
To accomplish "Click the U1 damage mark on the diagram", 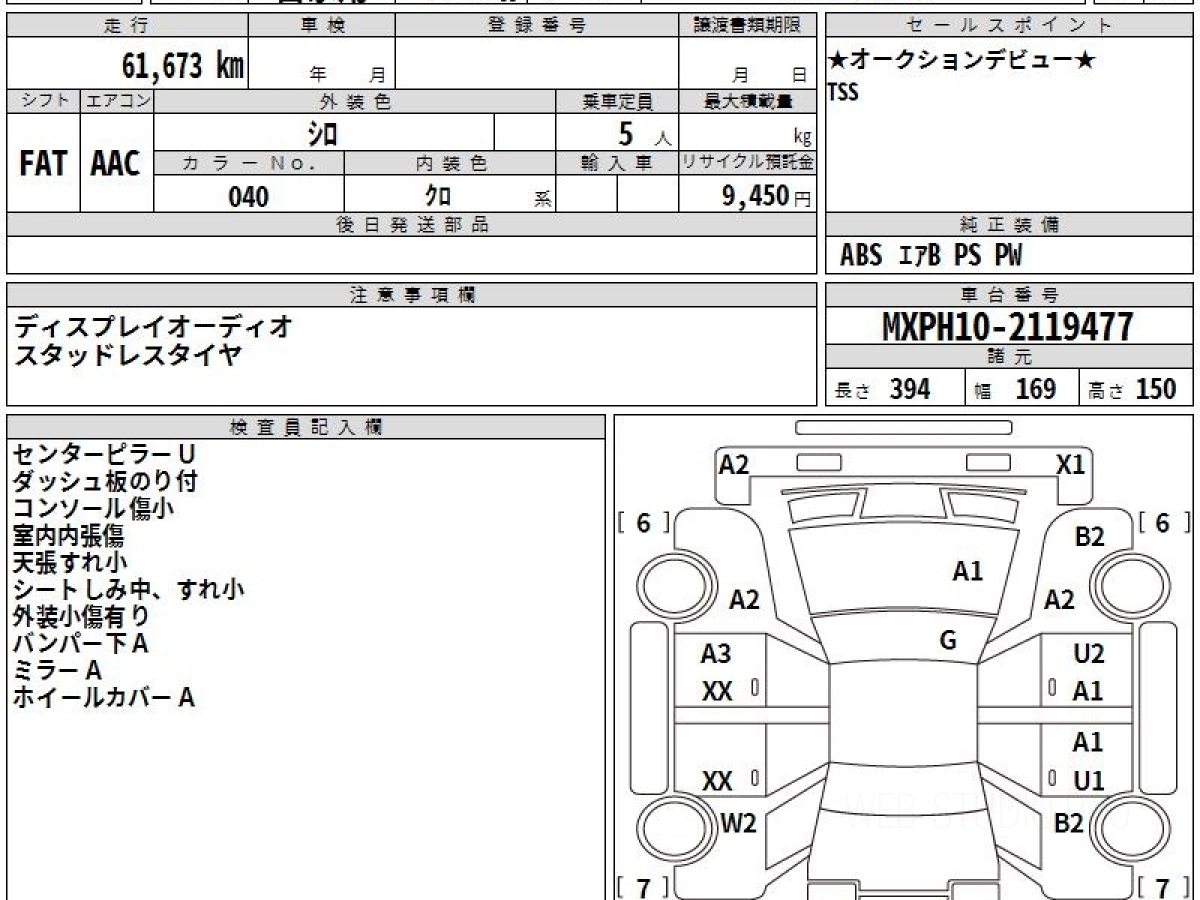I will [1089, 781].
